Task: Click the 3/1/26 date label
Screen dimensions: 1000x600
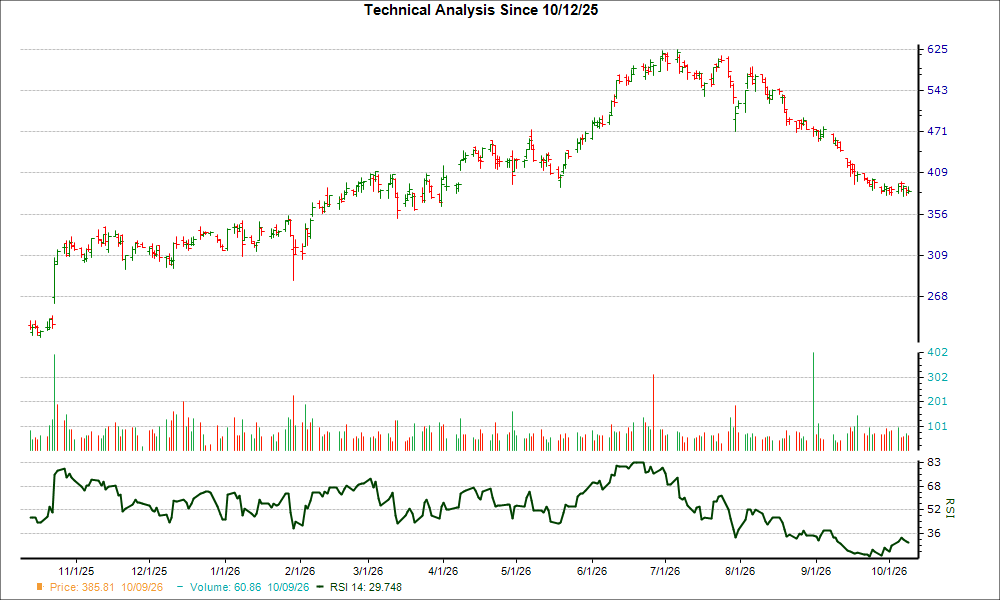Action: 368,571
